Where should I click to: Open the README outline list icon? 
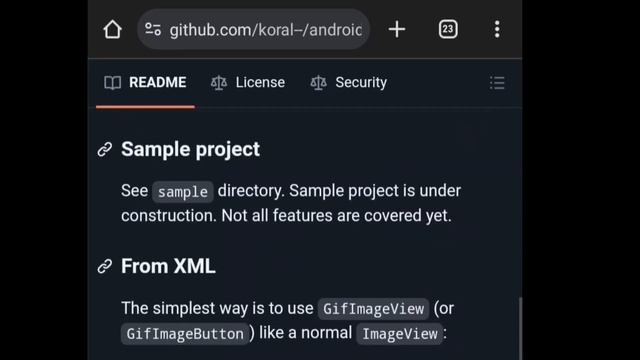497,83
